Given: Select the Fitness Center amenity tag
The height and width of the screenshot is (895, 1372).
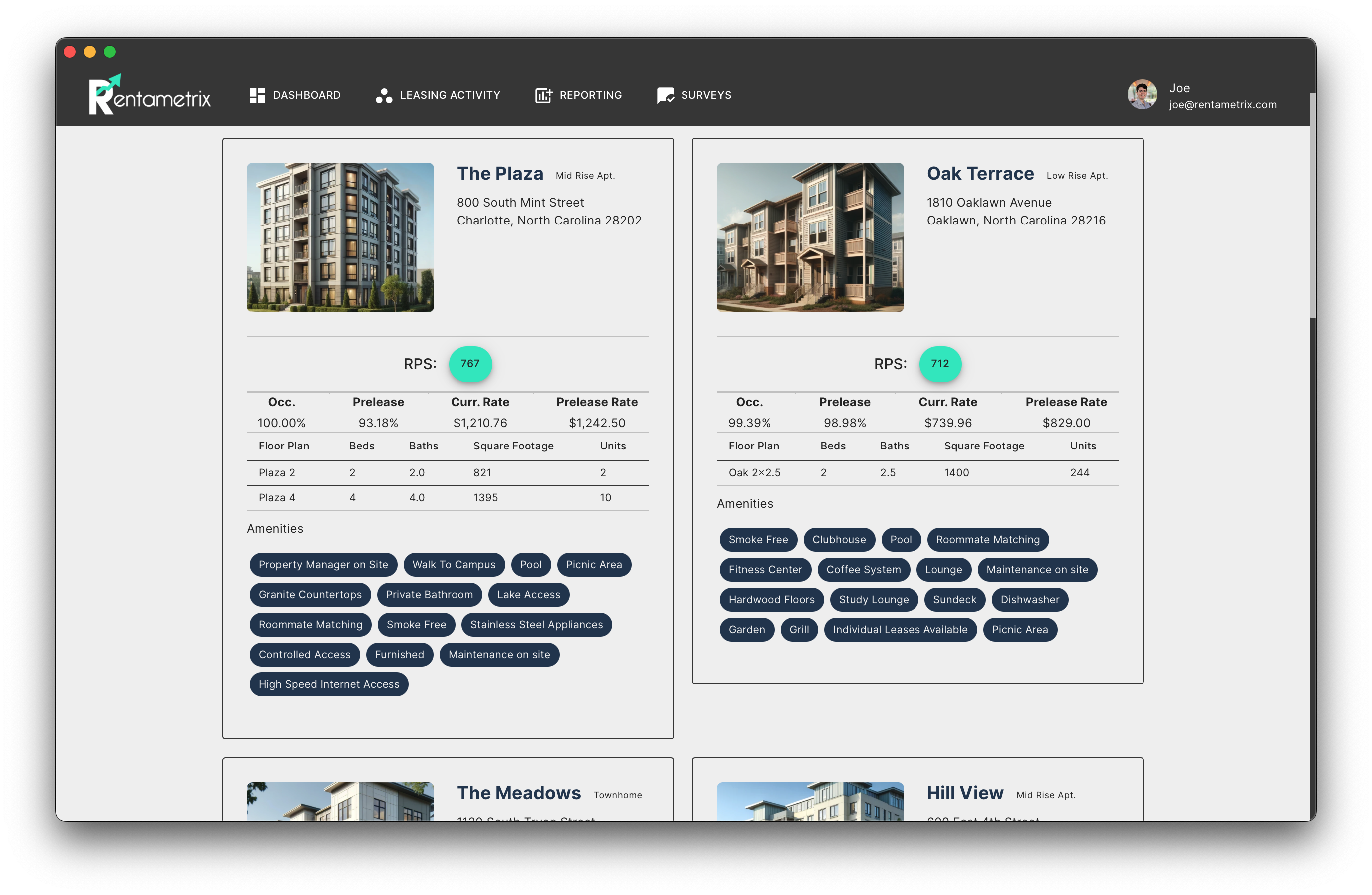Looking at the screenshot, I should pyautogui.click(x=765, y=569).
